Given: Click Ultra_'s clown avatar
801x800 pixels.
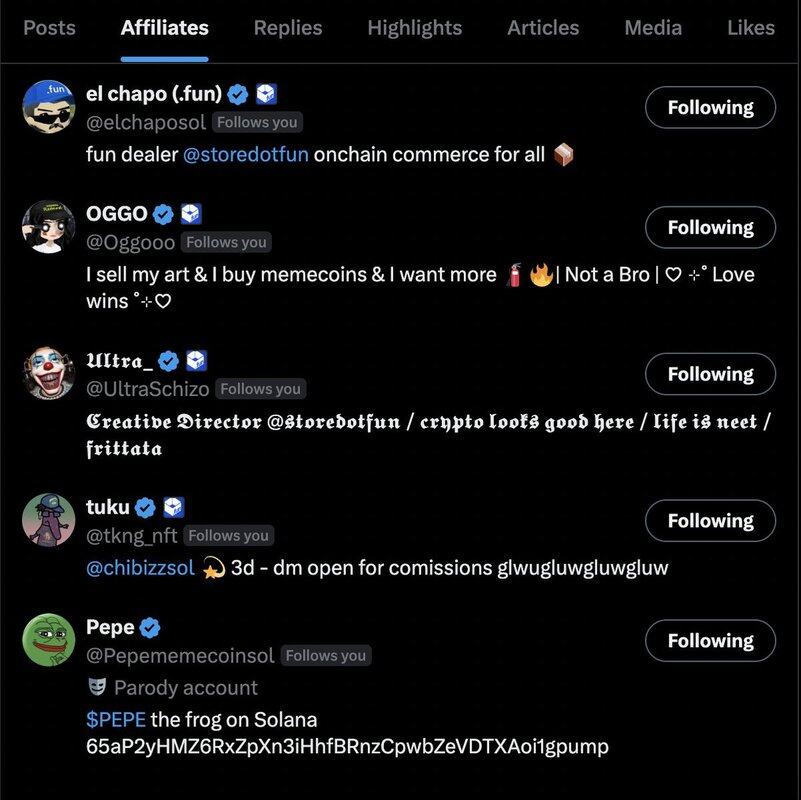Looking at the screenshot, I should coord(49,373).
